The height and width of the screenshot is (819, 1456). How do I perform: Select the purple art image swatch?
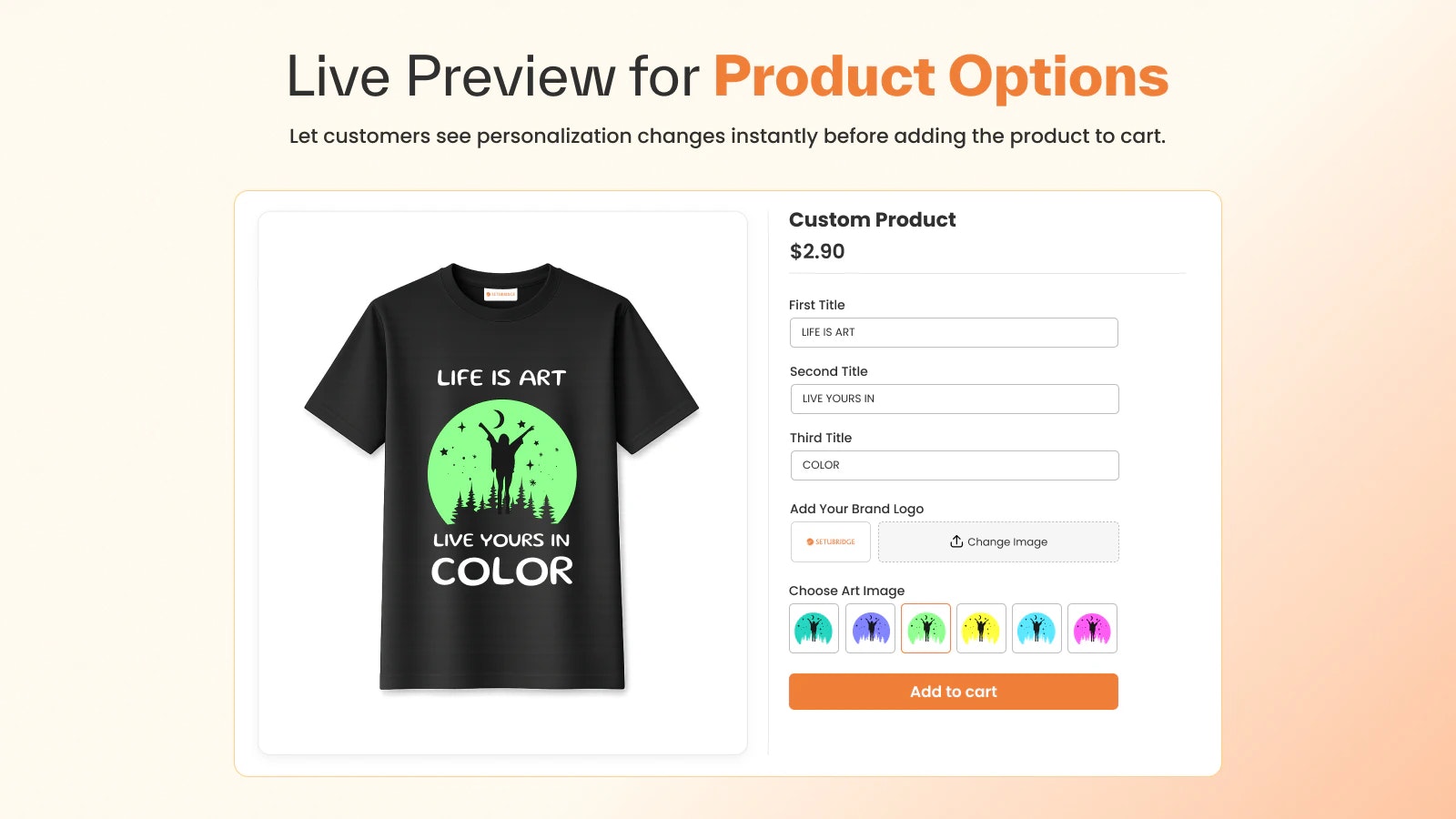[x=870, y=628]
